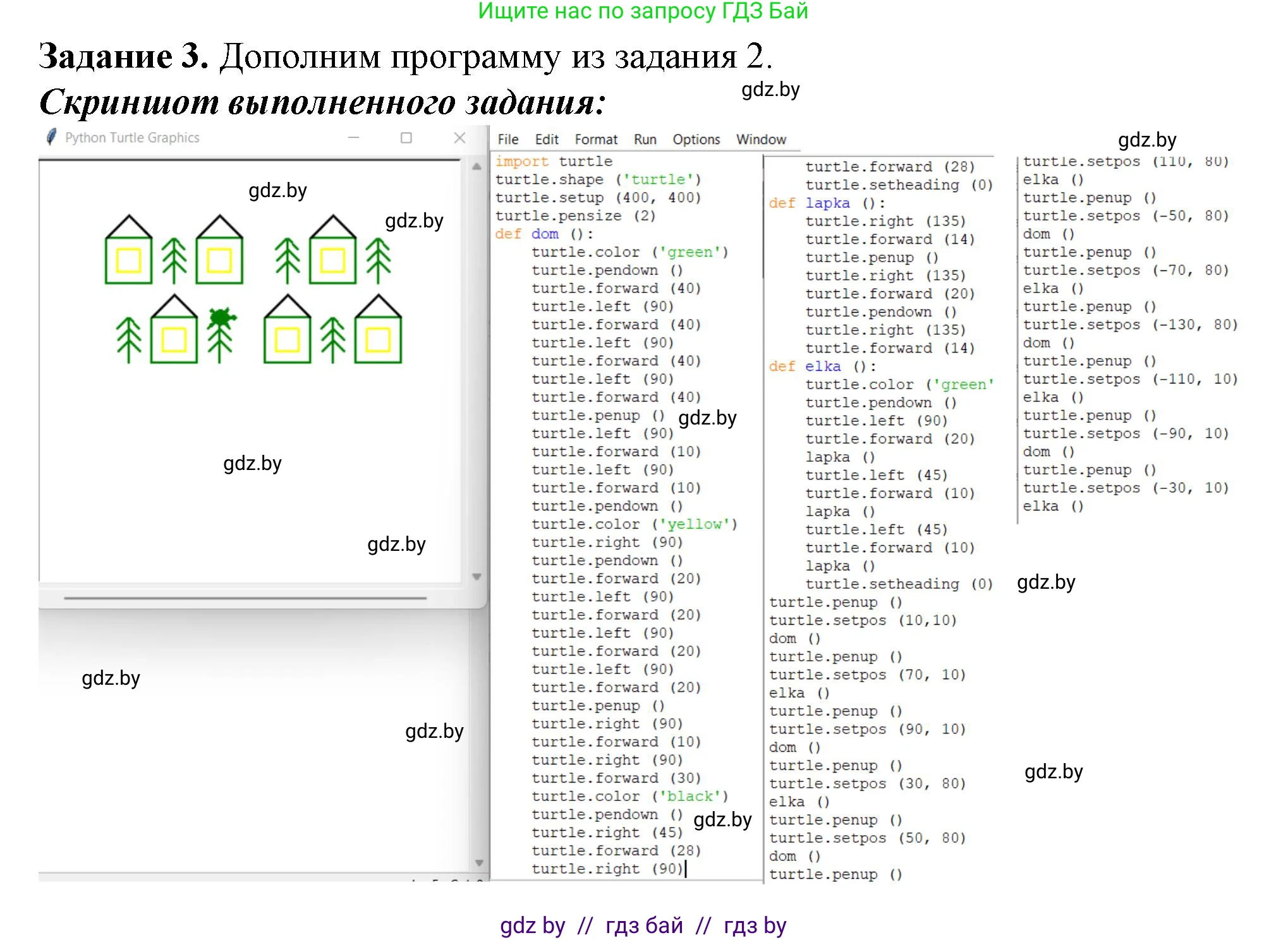The width and height of the screenshot is (1288, 940).
Task: Open the Options menu
Action: pos(696,139)
